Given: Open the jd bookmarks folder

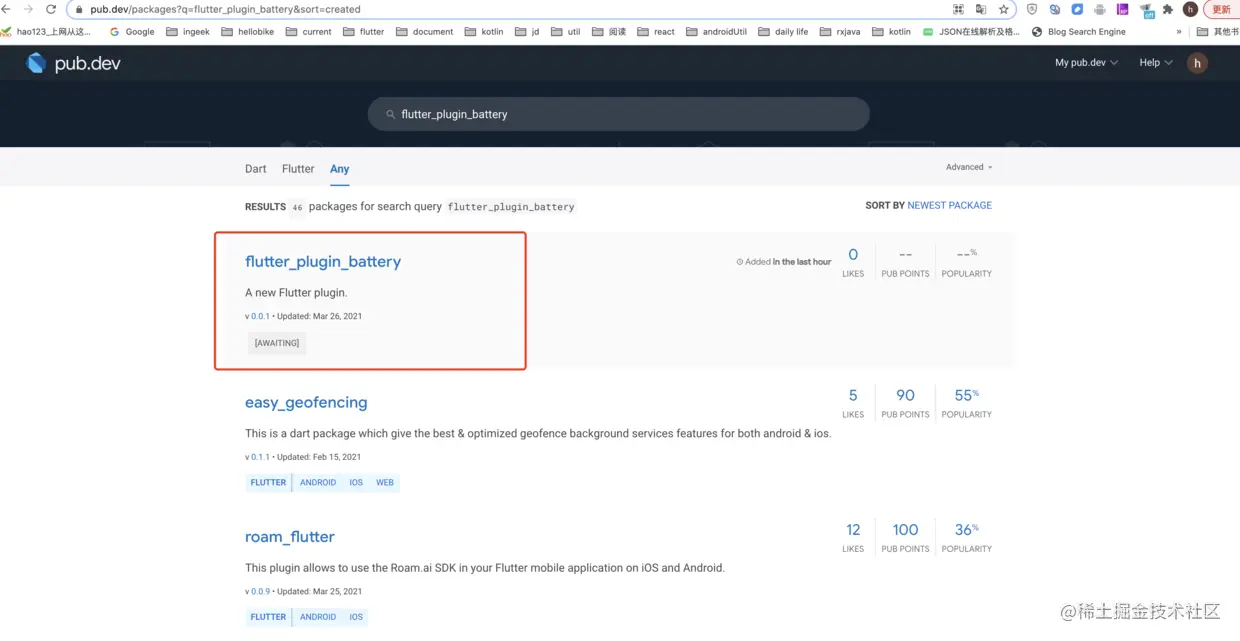Looking at the screenshot, I should (527, 31).
